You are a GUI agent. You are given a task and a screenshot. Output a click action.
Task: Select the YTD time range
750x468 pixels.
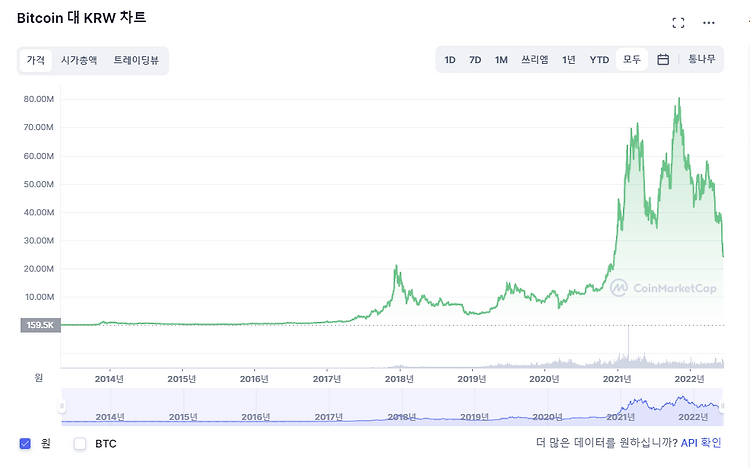coord(599,60)
